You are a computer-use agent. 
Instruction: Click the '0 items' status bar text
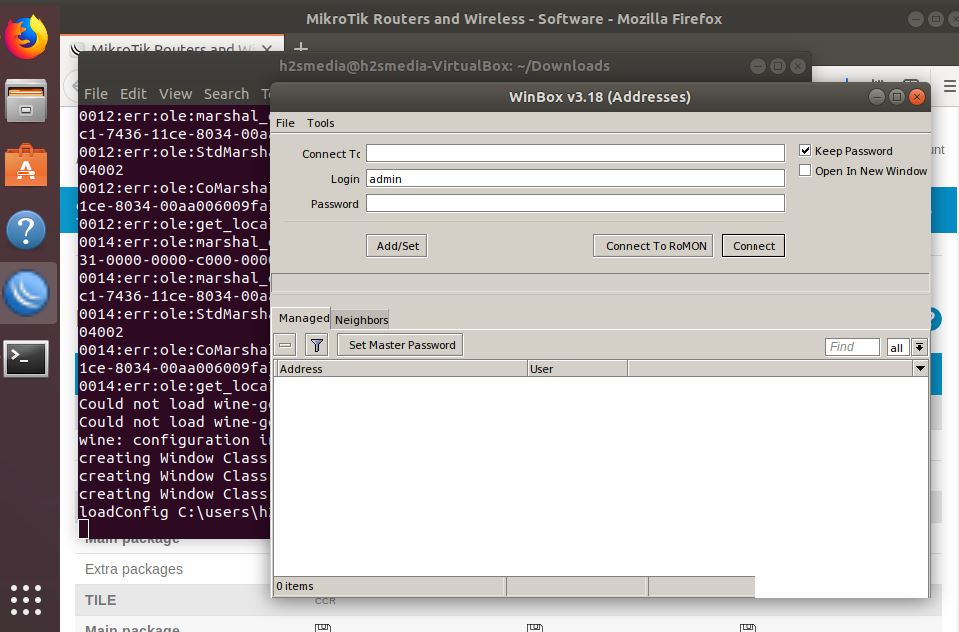295,586
